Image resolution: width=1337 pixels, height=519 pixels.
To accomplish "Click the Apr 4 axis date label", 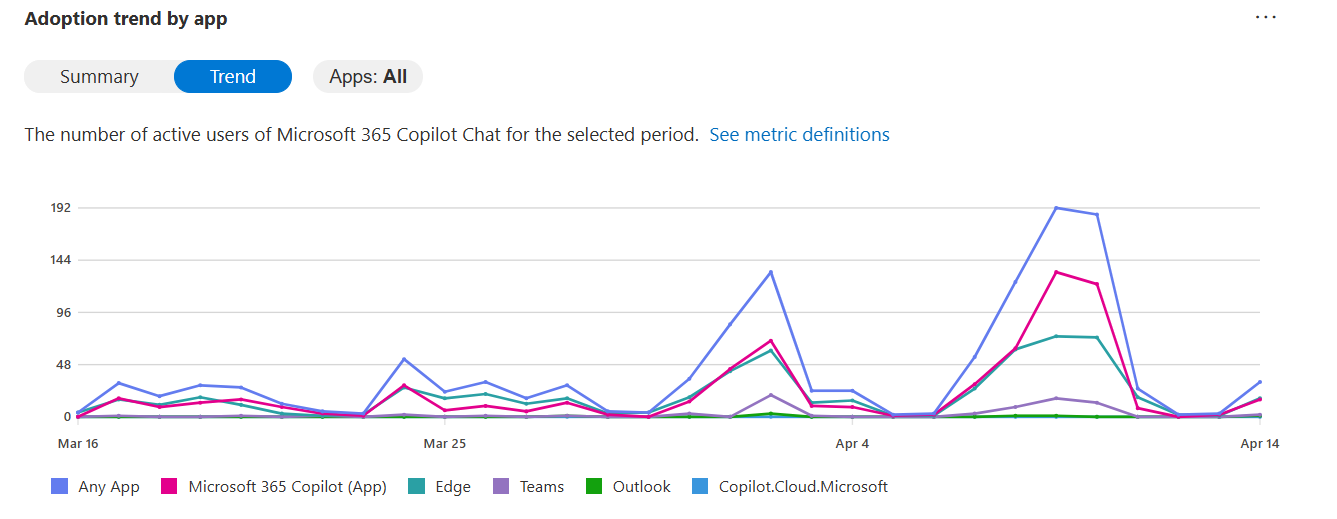I will tap(852, 442).
